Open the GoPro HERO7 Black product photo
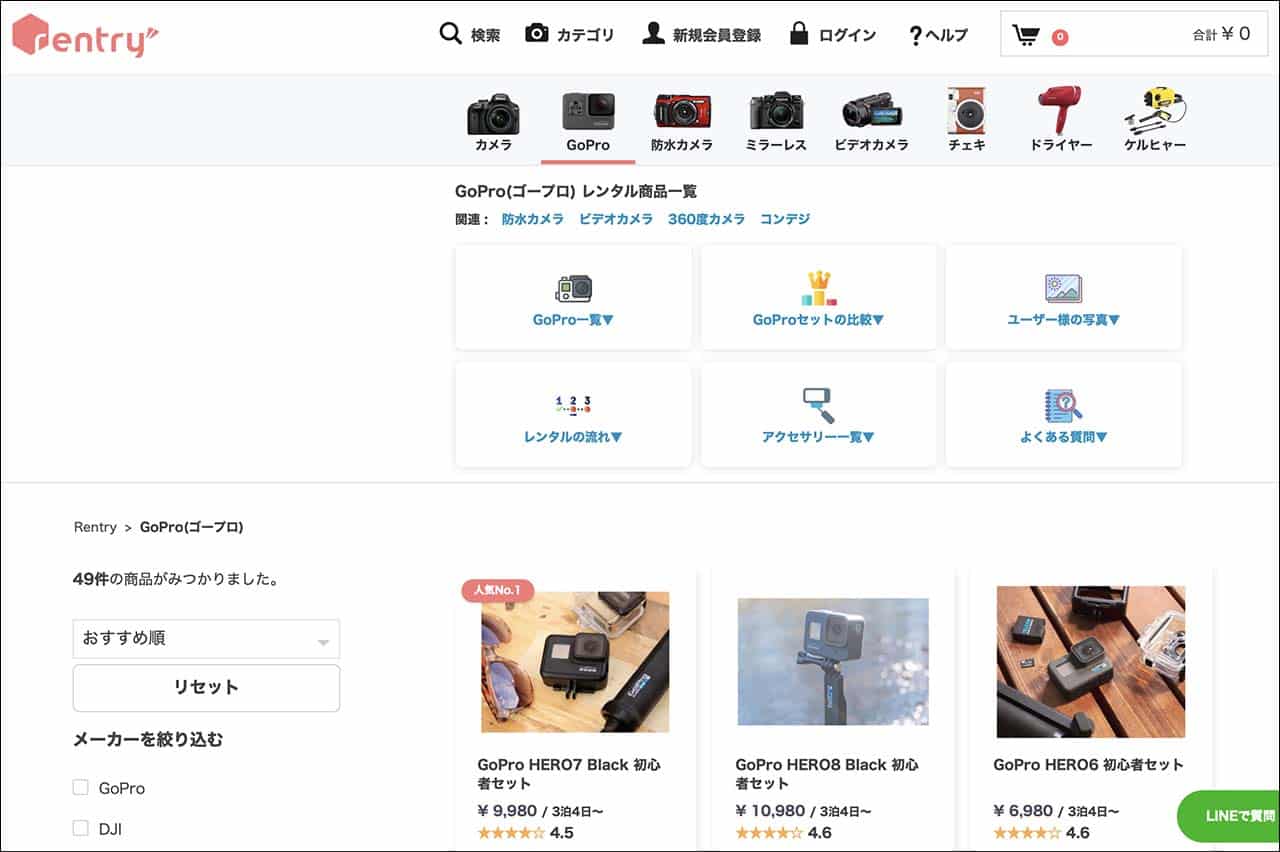The width and height of the screenshot is (1280, 852). tap(575, 662)
